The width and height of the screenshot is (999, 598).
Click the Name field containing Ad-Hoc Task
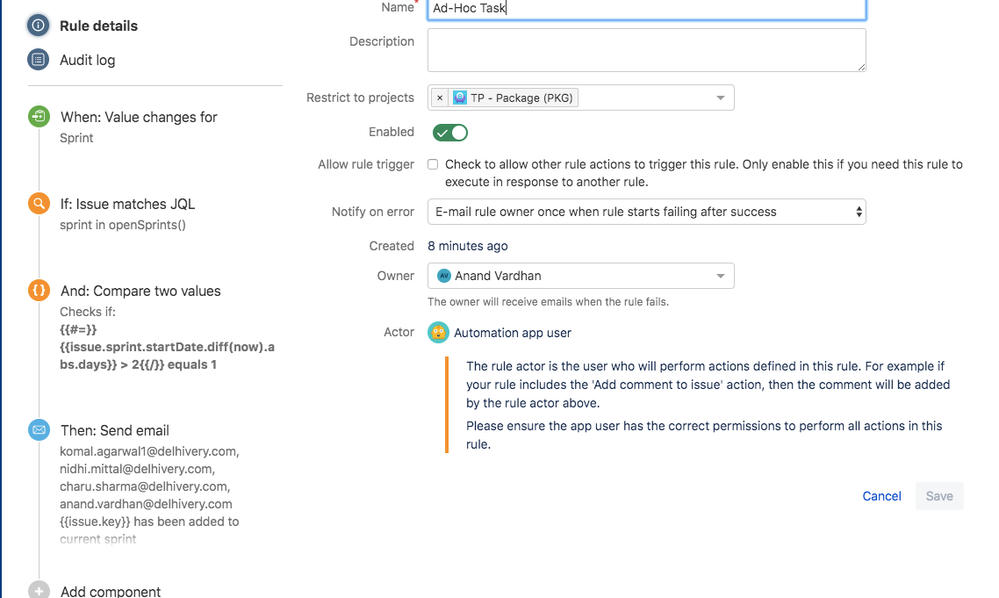click(646, 8)
